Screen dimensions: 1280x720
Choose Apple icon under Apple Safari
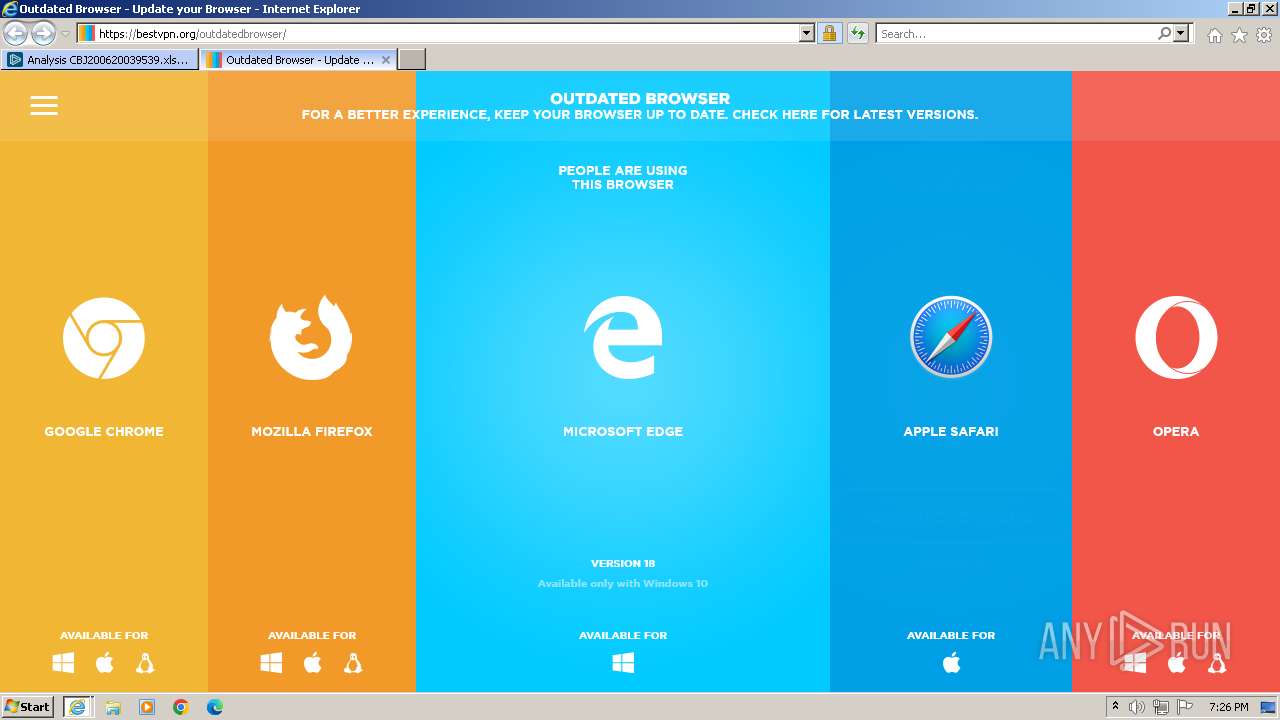[951, 663]
